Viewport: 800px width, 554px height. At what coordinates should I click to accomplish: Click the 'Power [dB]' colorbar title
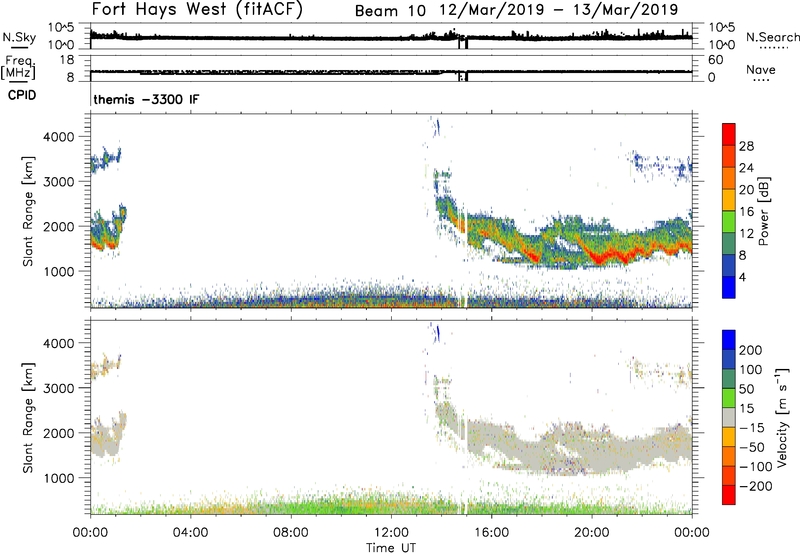coord(763,211)
